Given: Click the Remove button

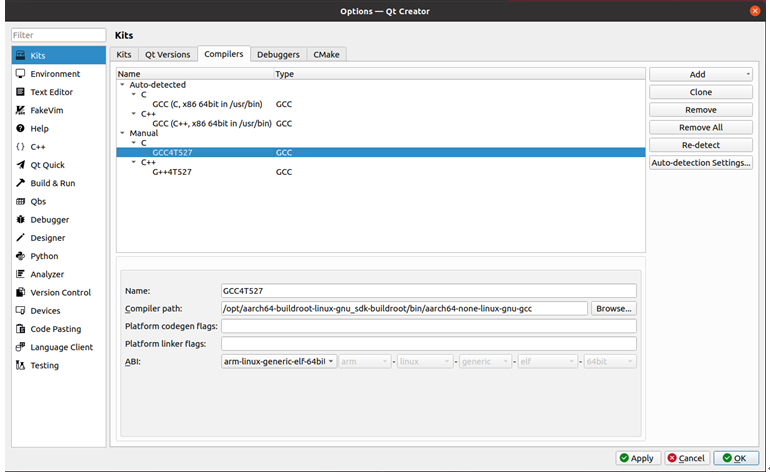Looking at the screenshot, I should point(701,110).
